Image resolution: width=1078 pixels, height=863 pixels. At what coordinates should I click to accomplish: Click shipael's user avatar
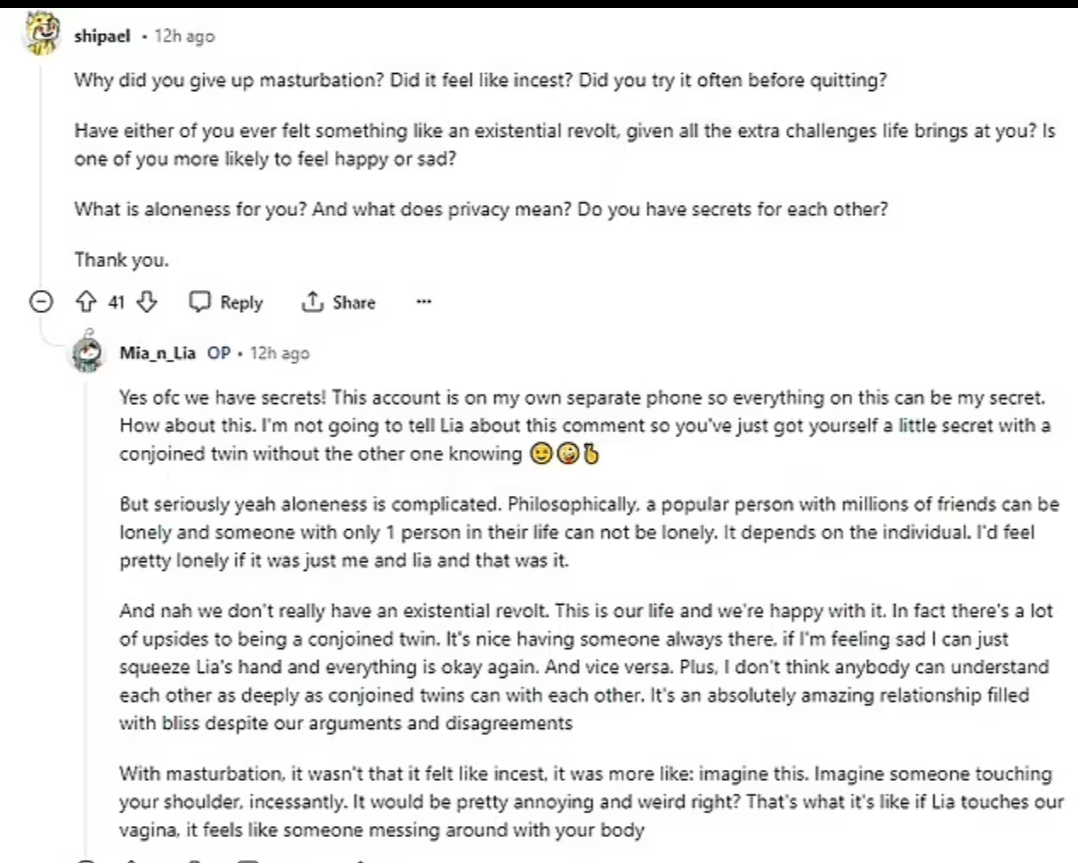tap(40, 34)
